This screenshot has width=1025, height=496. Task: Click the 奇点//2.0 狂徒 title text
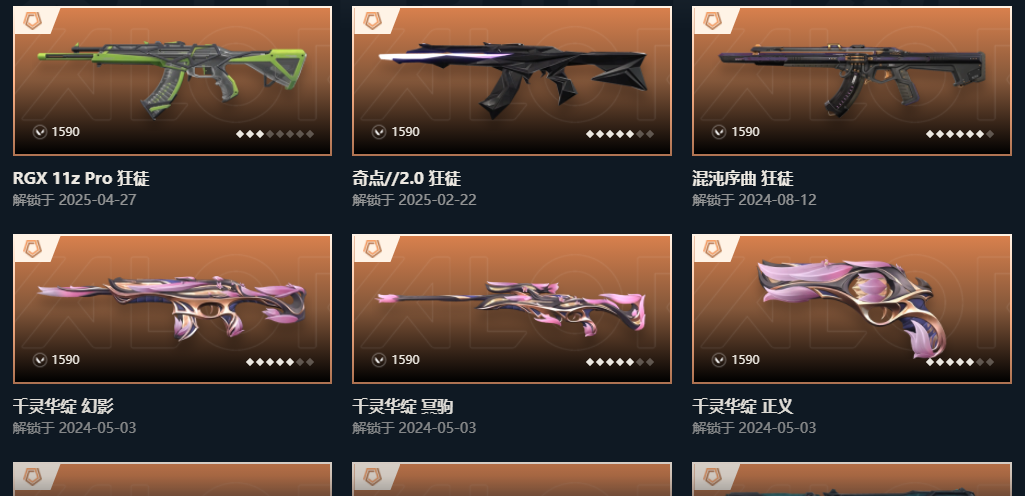pyautogui.click(x=407, y=178)
